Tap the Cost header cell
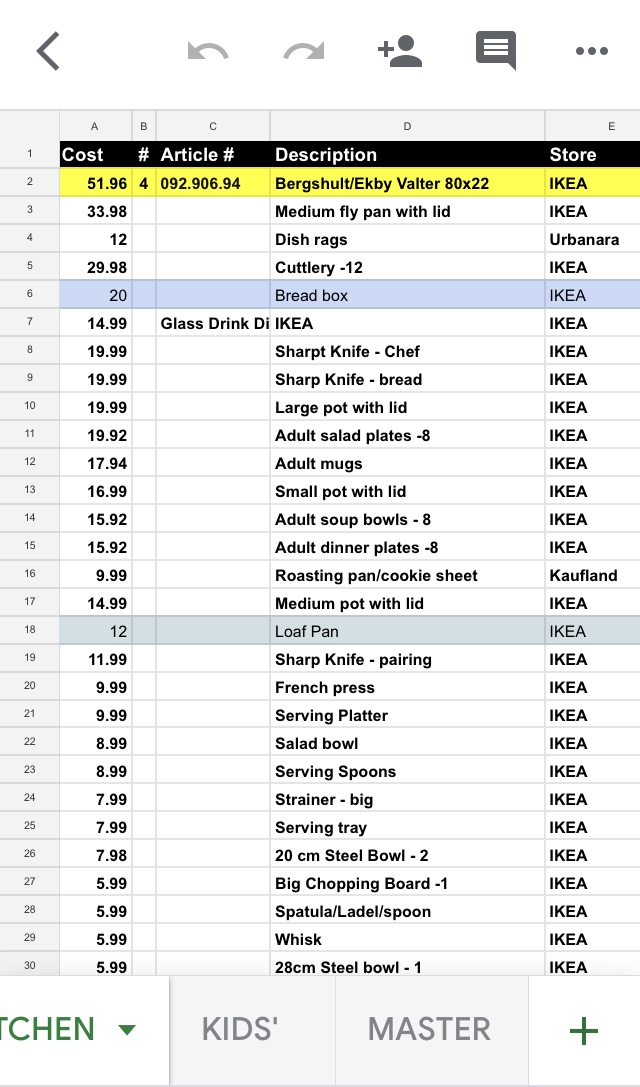This screenshot has height=1087, width=640. (95, 155)
